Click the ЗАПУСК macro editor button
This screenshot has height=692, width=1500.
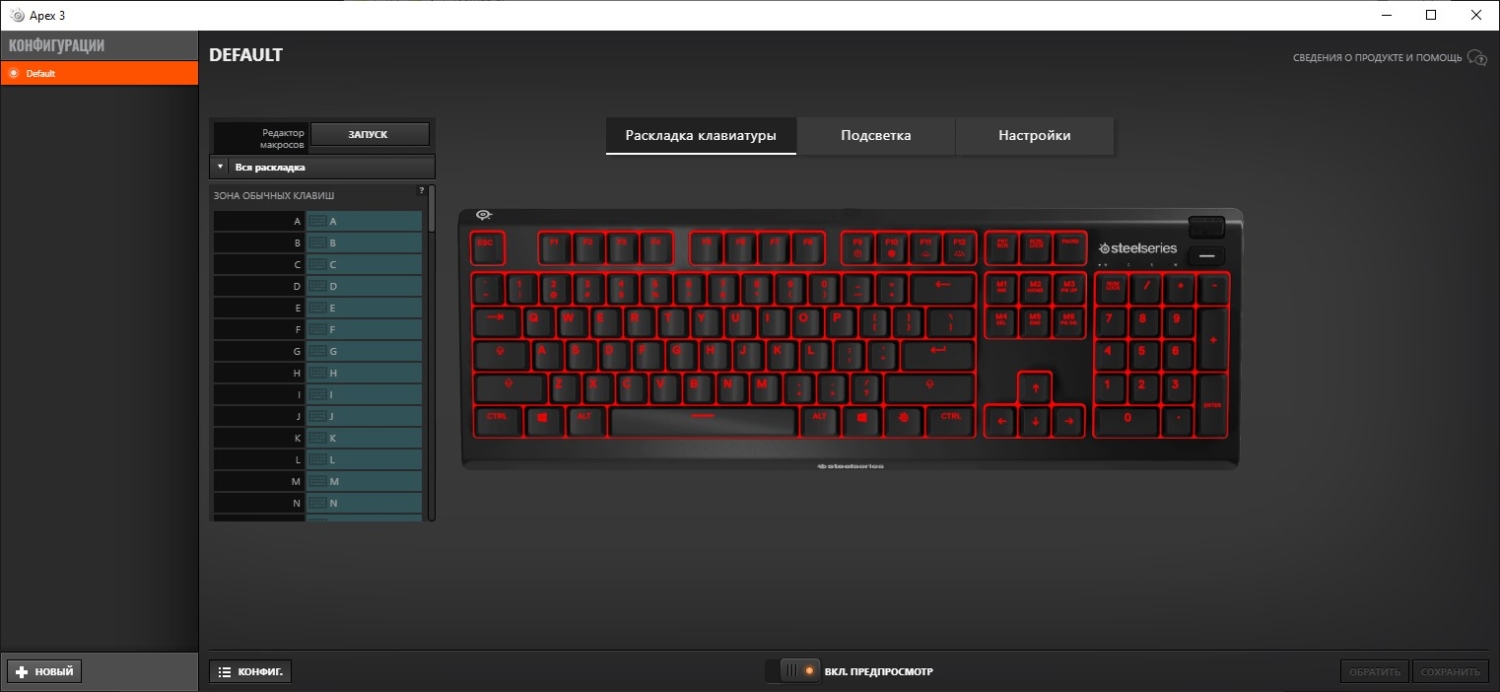(x=369, y=134)
